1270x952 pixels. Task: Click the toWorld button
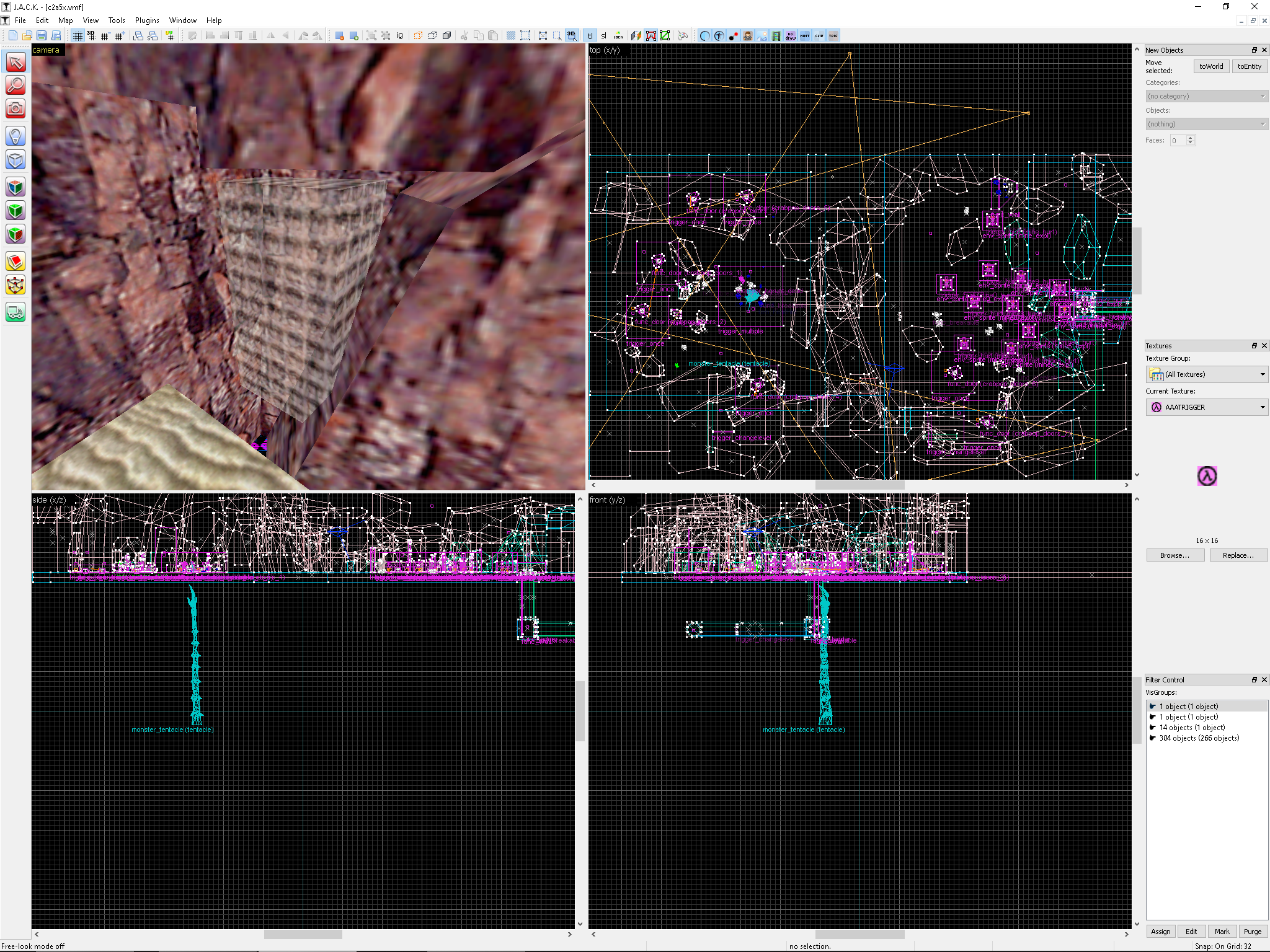pyautogui.click(x=1211, y=66)
